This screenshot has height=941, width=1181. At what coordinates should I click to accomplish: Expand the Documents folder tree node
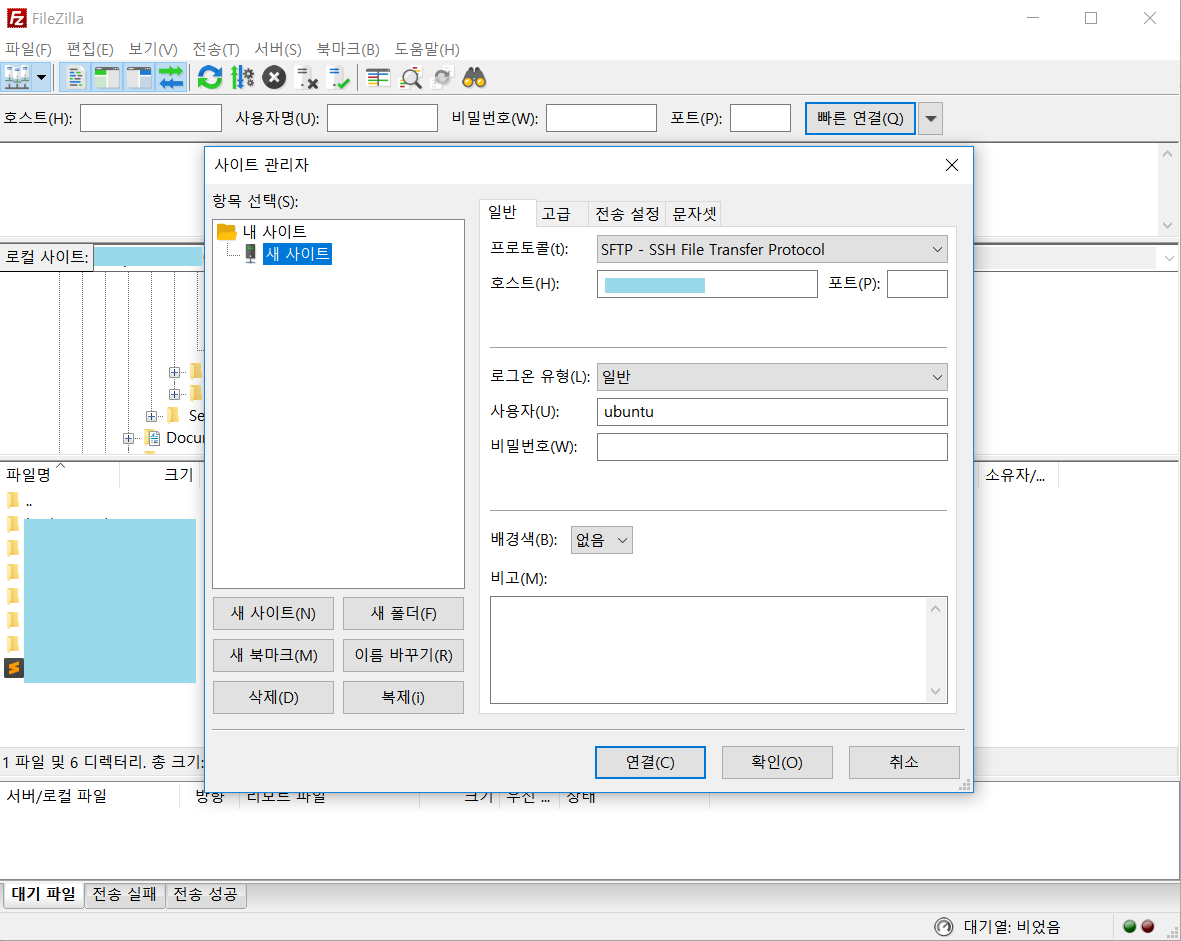129,438
